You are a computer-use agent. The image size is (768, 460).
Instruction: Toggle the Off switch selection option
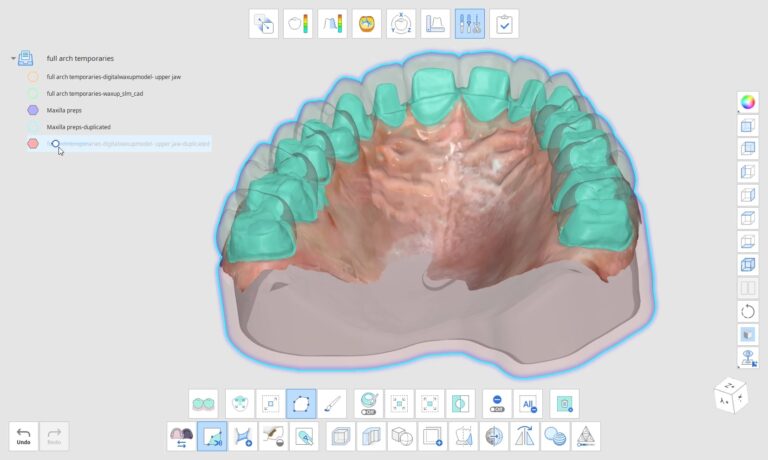pyautogui.click(x=367, y=404)
